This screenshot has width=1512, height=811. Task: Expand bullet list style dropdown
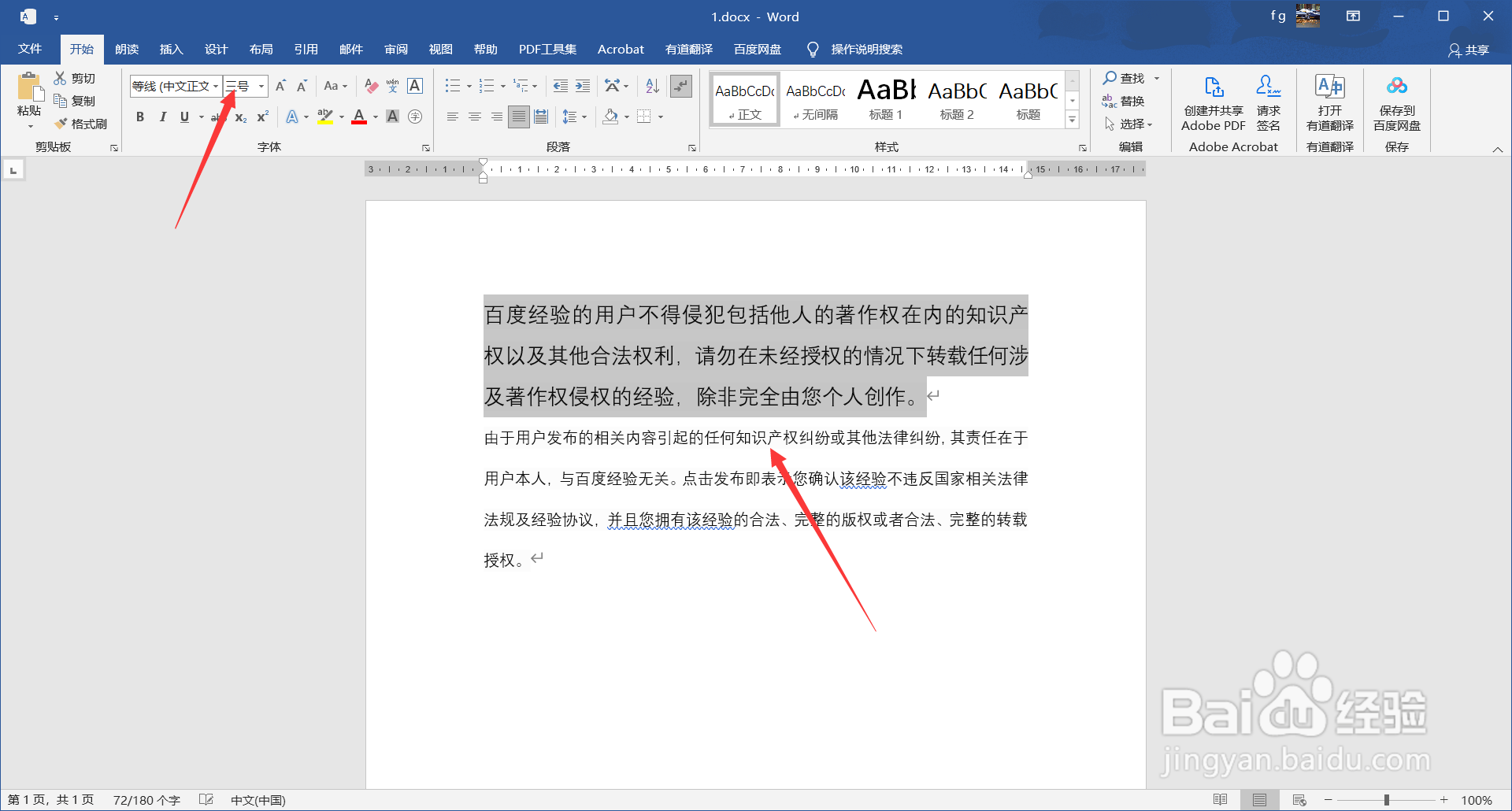pos(469,86)
